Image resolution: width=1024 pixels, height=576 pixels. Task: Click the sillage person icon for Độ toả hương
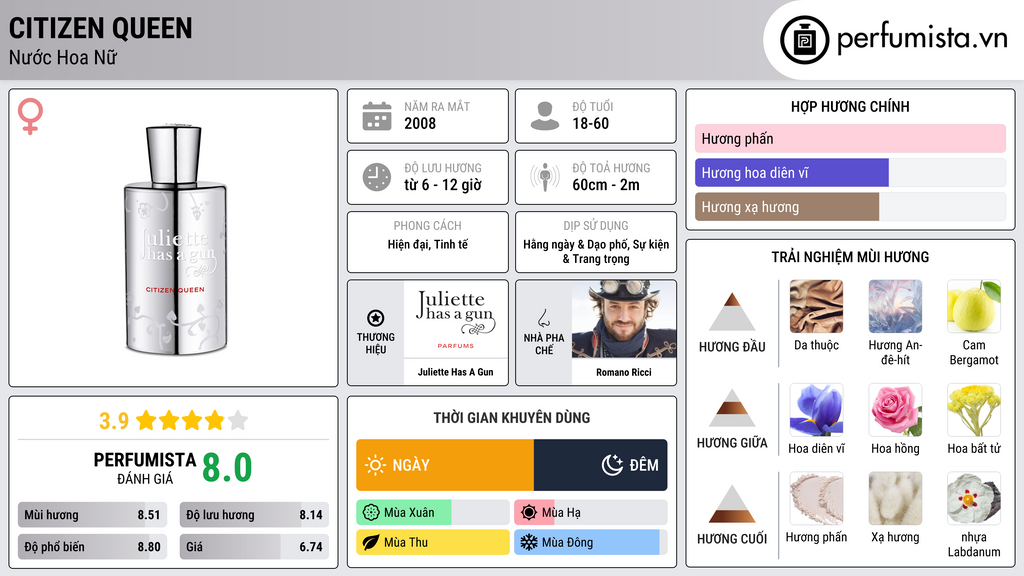click(545, 177)
